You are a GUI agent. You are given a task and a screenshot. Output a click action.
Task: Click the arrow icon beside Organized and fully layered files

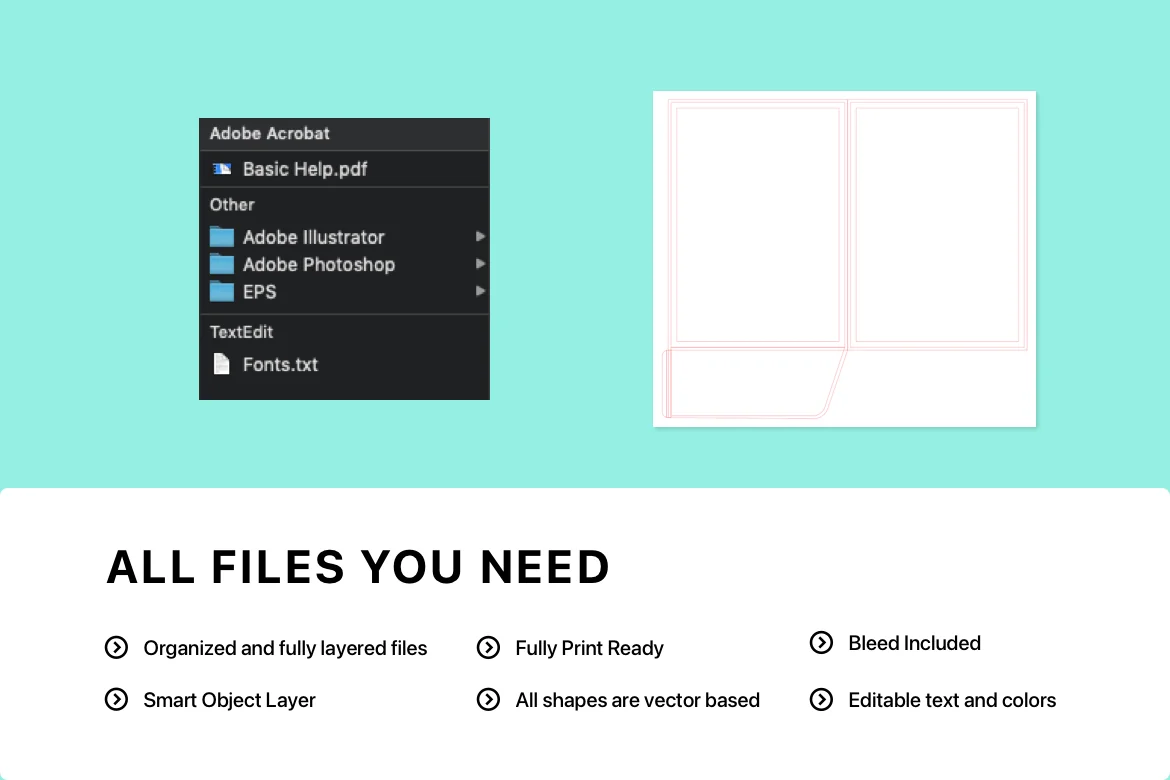pos(116,647)
